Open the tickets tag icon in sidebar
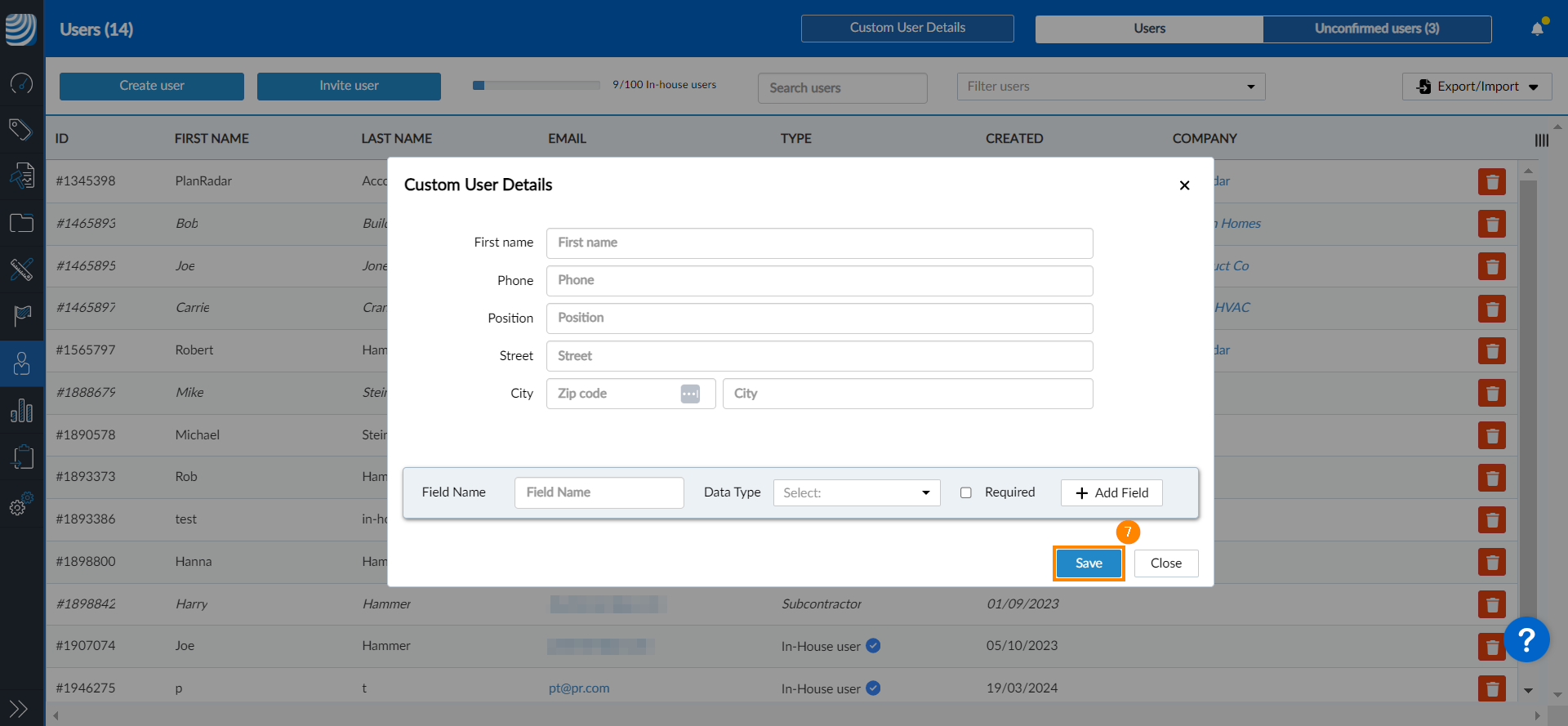This screenshot has height=726, width=1568. [21, 129]
